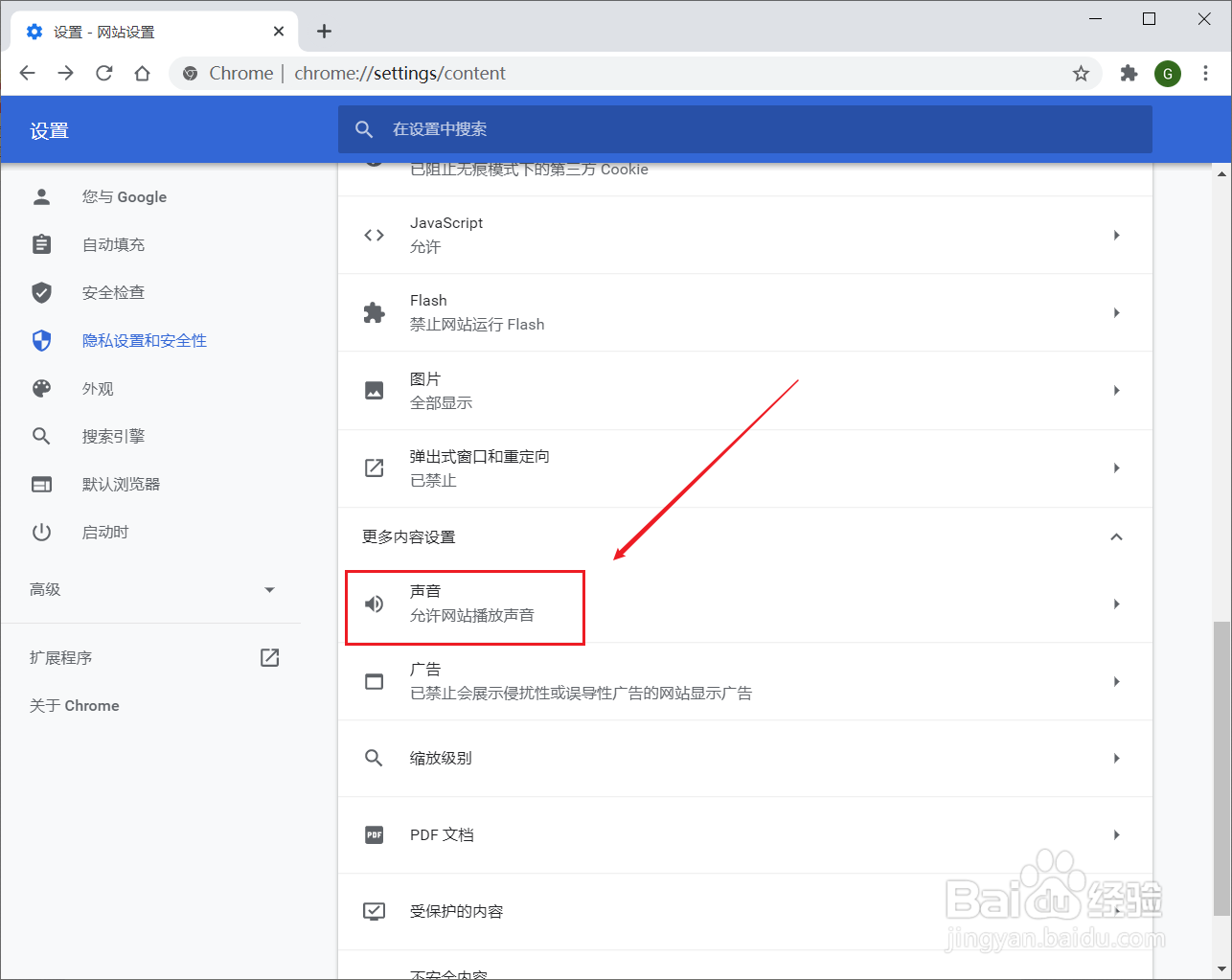Click the Flash puzzle-piece icon
Image resolution: width=1232 pixels, height=980 pixels.
click(374, 312)
